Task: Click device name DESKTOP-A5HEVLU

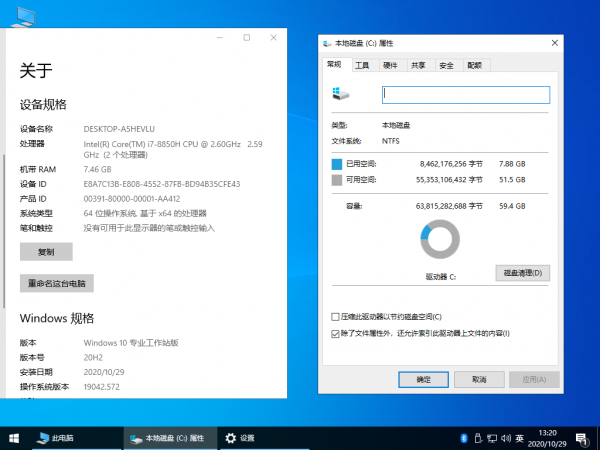Action: [119, 129]
